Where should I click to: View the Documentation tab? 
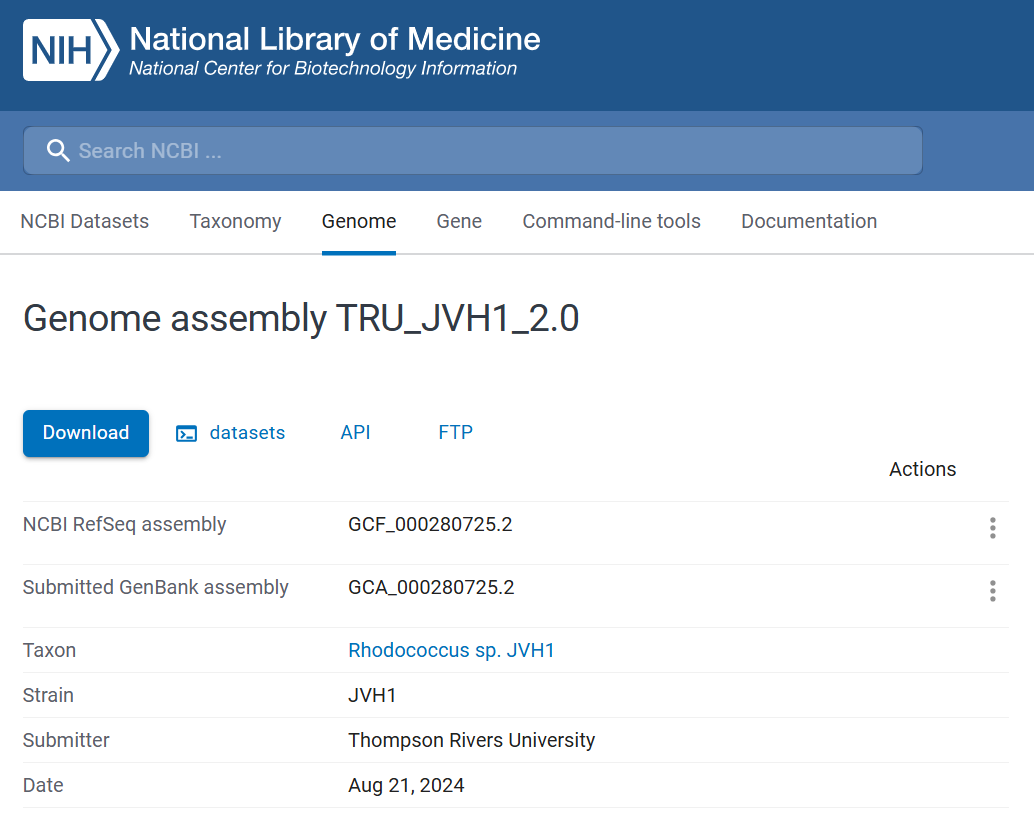(809, 221)
